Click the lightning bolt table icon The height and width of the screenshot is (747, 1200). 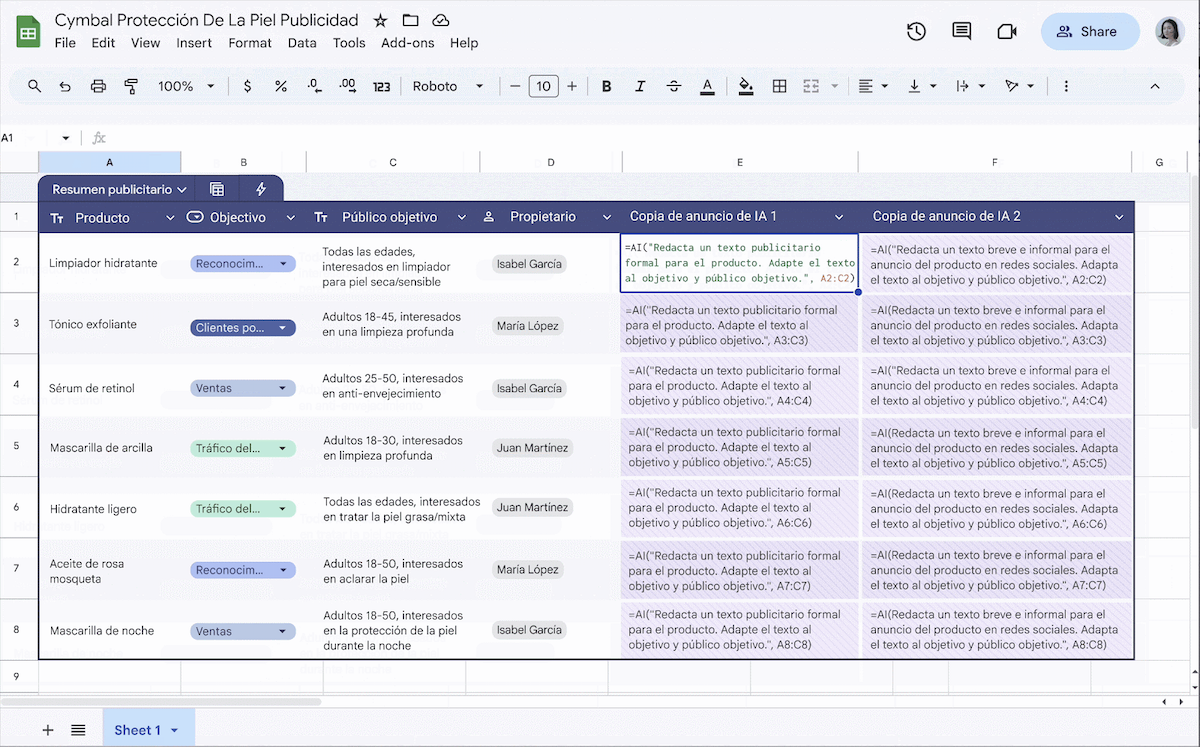[261, 189]
